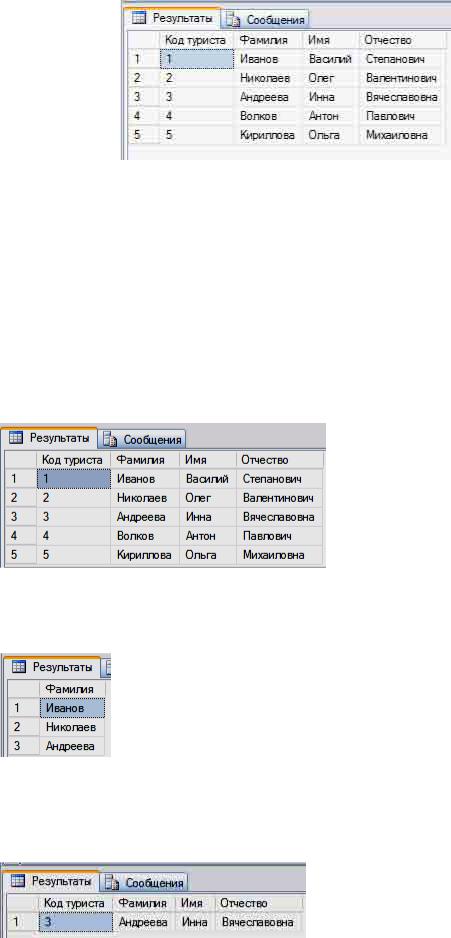451x938 pixels.
Task: Select cell Олег in the topmost grid
Action: click(x=331, y=78)
